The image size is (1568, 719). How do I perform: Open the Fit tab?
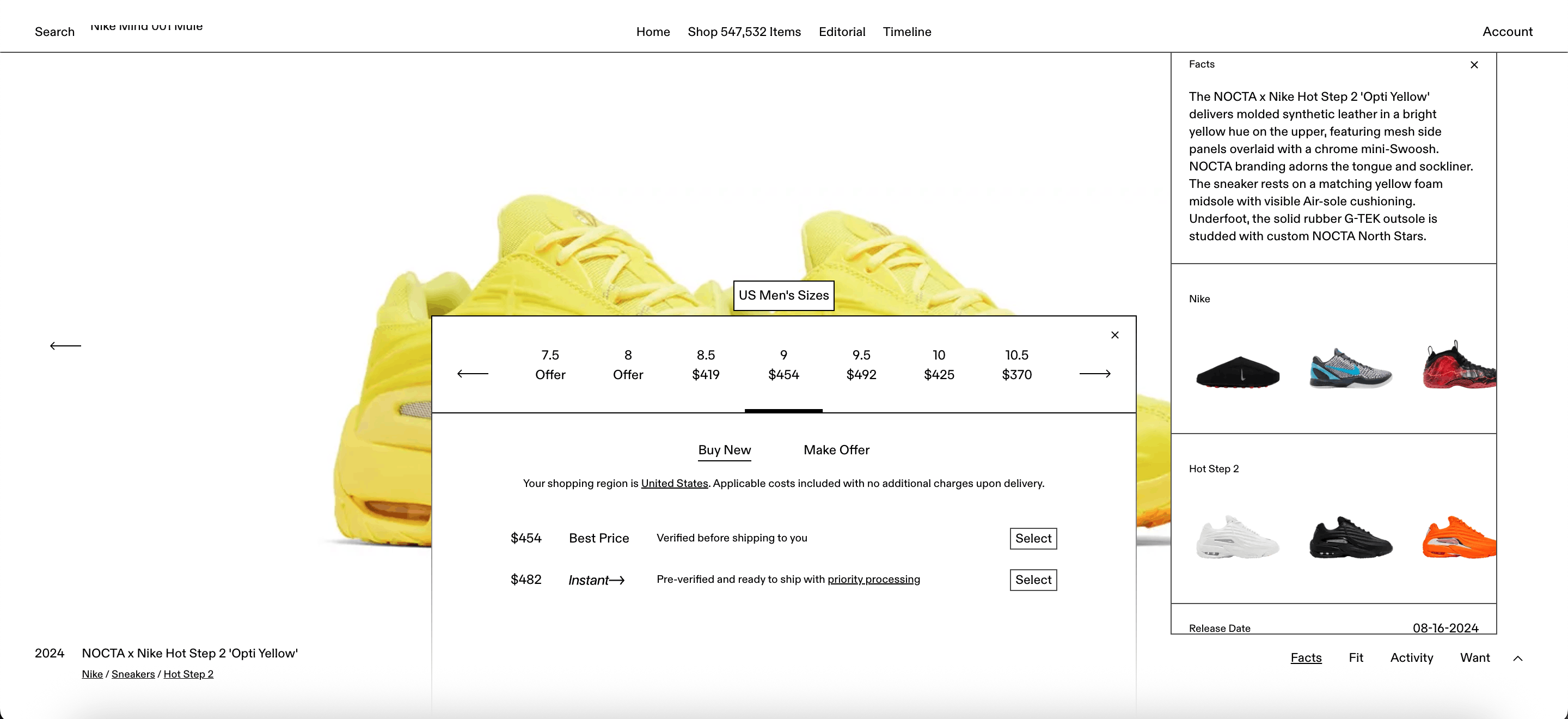point(1356,657)
